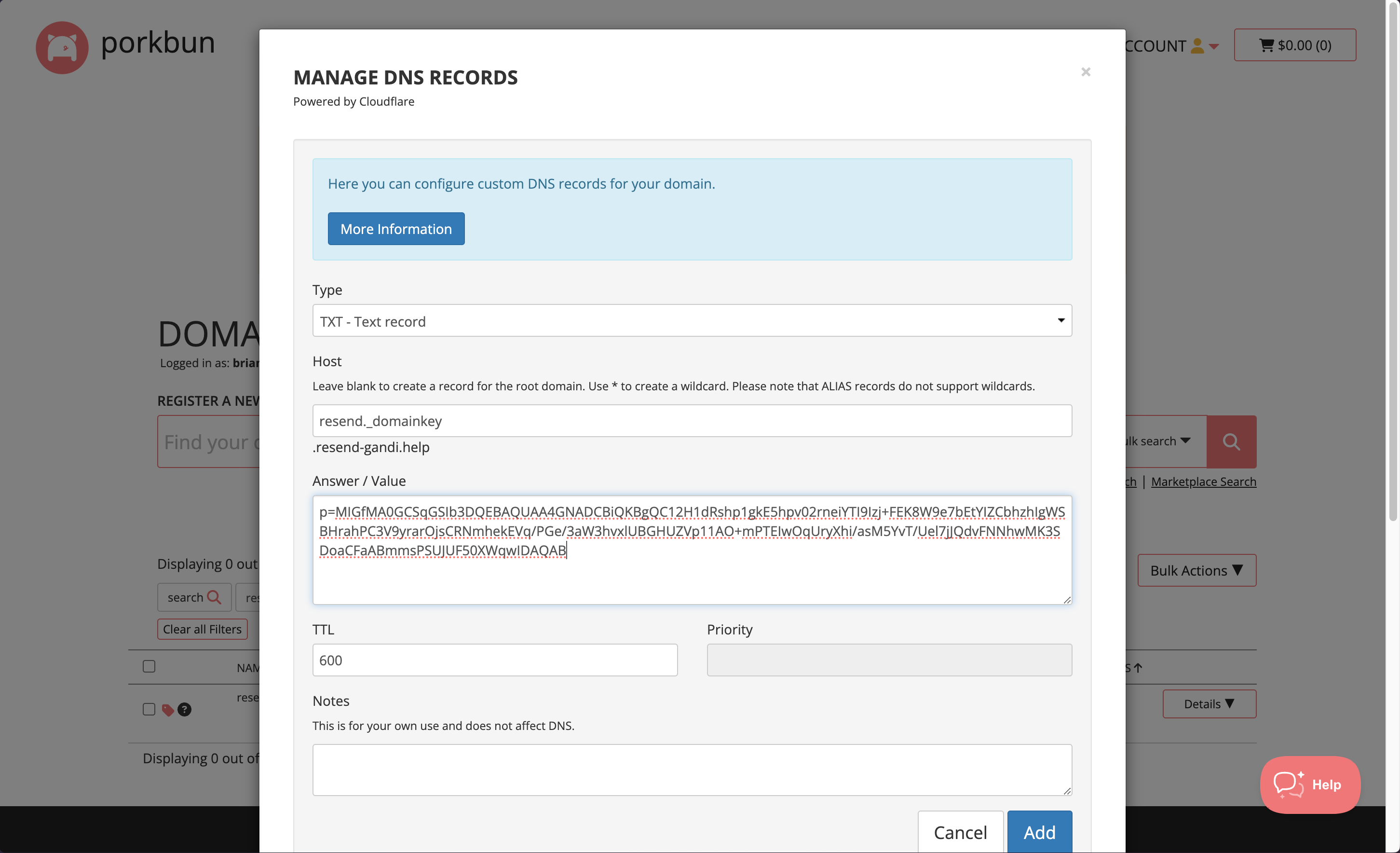This screenshot has width=1400, height=853.
Task: Click the disabled Priority field
Action: 889,660
